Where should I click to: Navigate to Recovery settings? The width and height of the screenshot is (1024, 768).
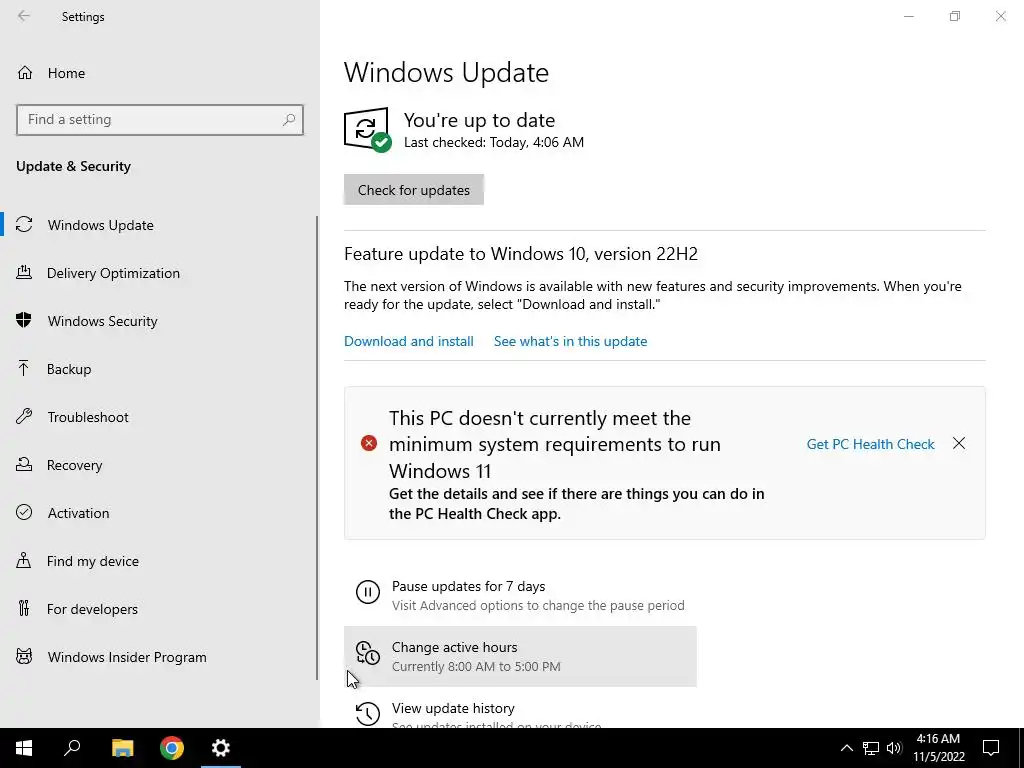pyautogui.click(x=74, y=465)
